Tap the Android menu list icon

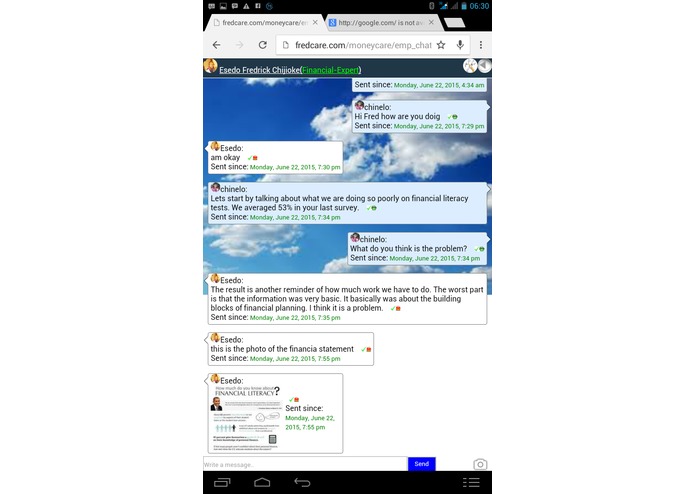(471, 482)
